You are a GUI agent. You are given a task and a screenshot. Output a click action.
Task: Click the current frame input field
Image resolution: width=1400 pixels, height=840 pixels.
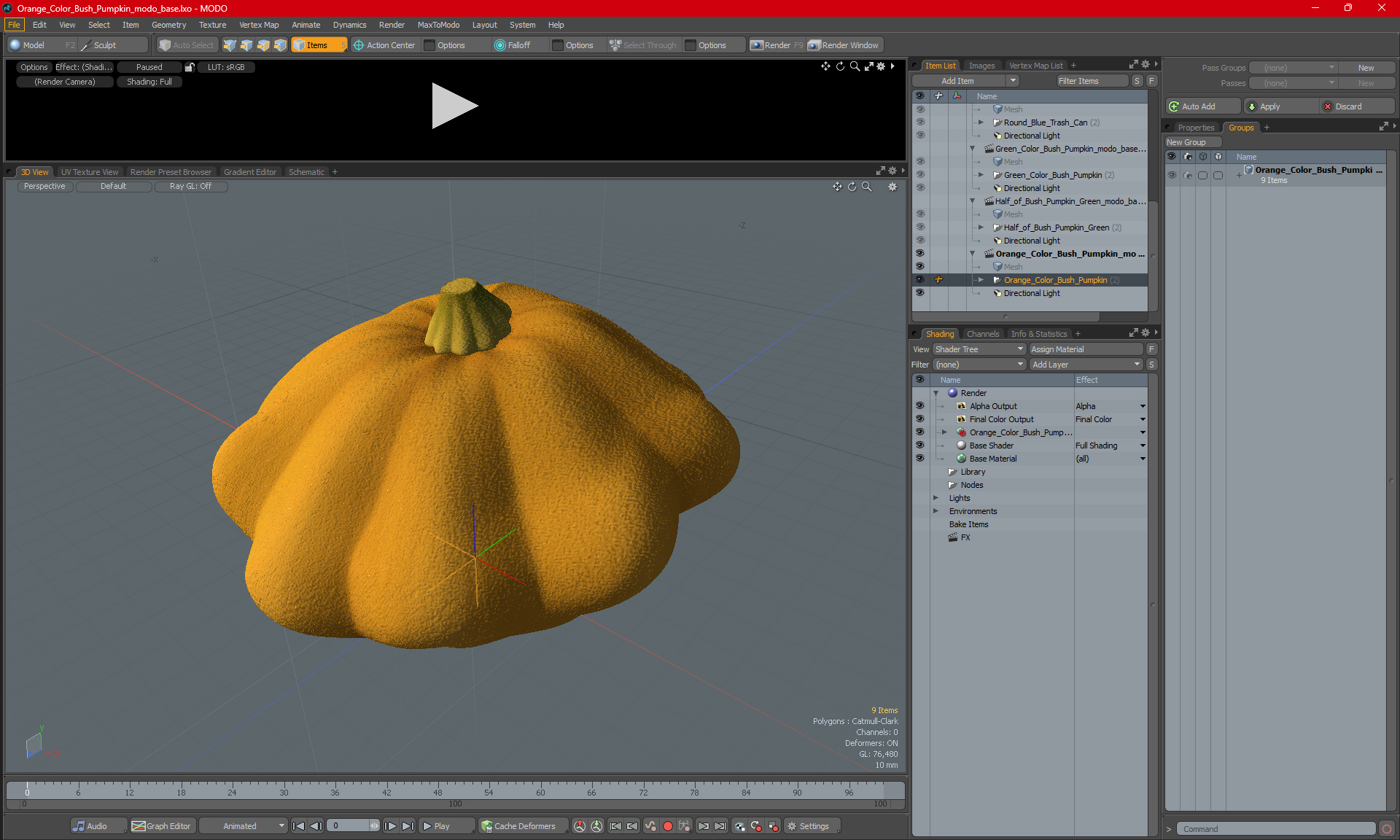pos(349,826)
